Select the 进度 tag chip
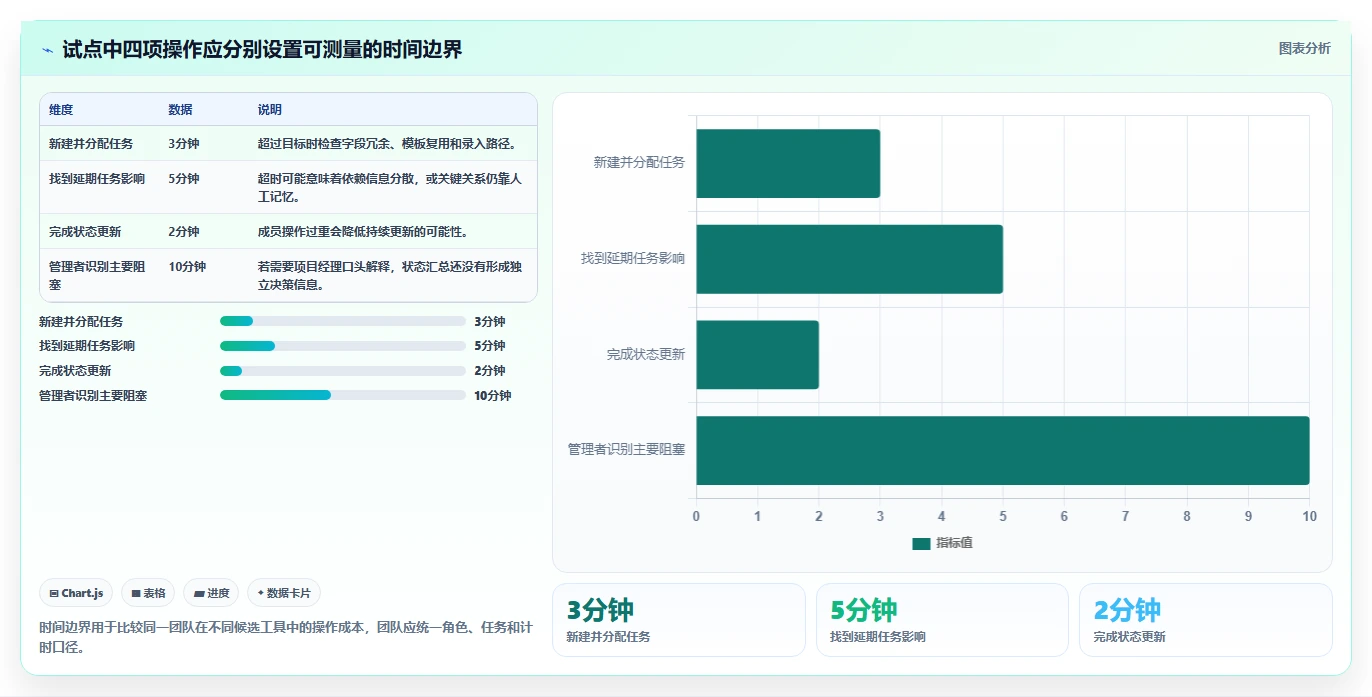The height and width of the screenshot is (697, 1372). point(211,593)
